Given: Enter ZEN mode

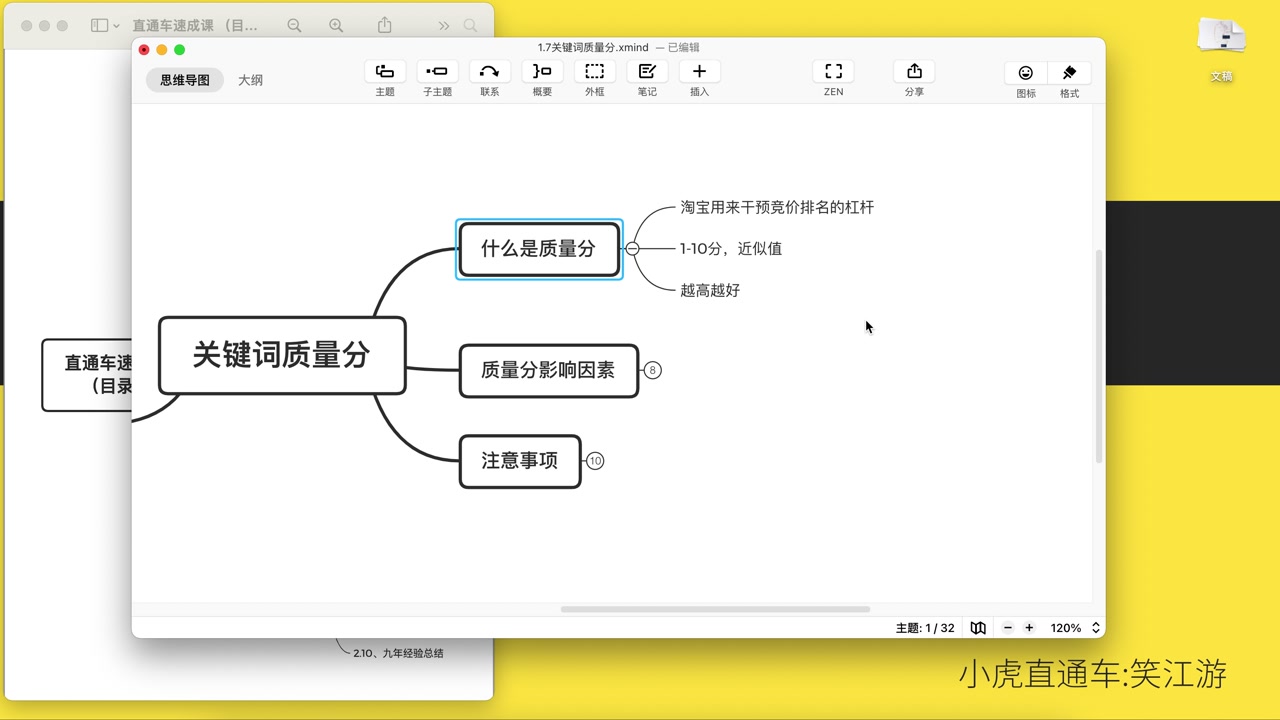Looking at the screenshot, I should pos(833,71).
